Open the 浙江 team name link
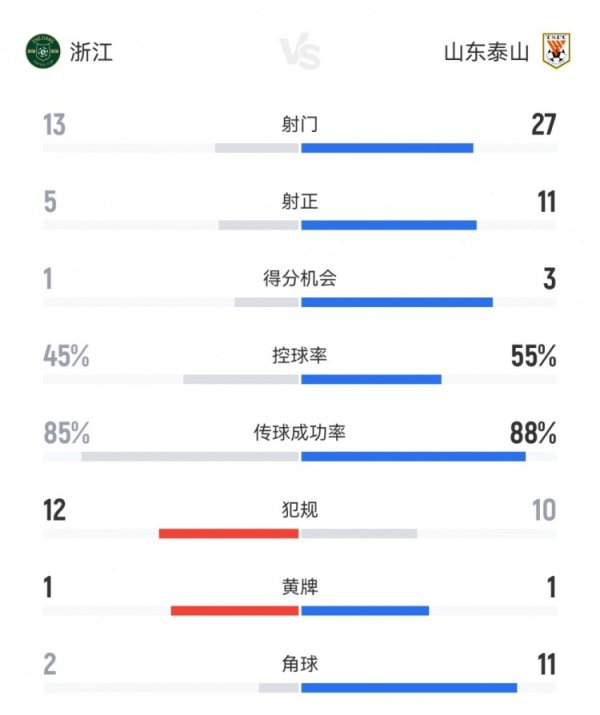The width and height of the screenshot is (600, 715). [x=91, y=51]
